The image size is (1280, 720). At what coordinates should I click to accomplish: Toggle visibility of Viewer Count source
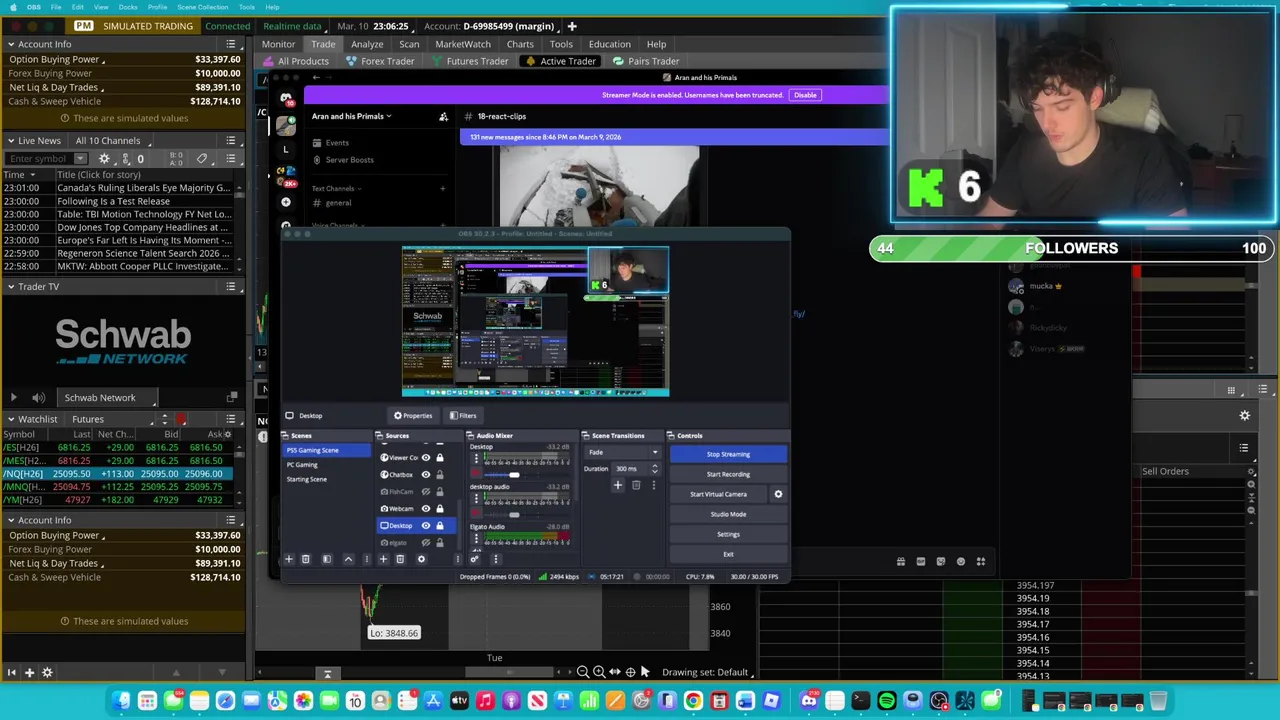[x=426, y=458]
